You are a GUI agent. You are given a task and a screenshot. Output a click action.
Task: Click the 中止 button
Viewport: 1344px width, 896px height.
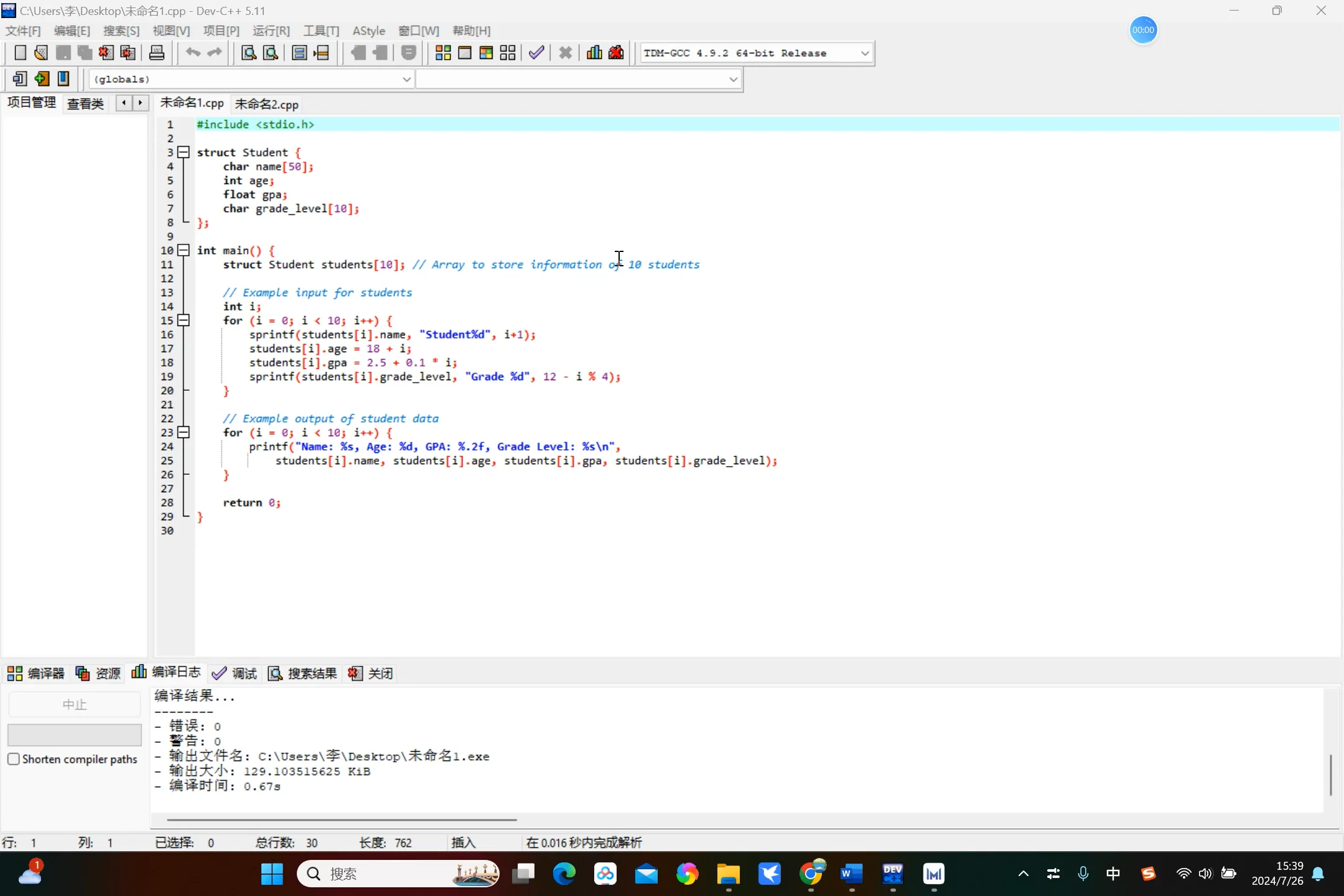[74, 704]
